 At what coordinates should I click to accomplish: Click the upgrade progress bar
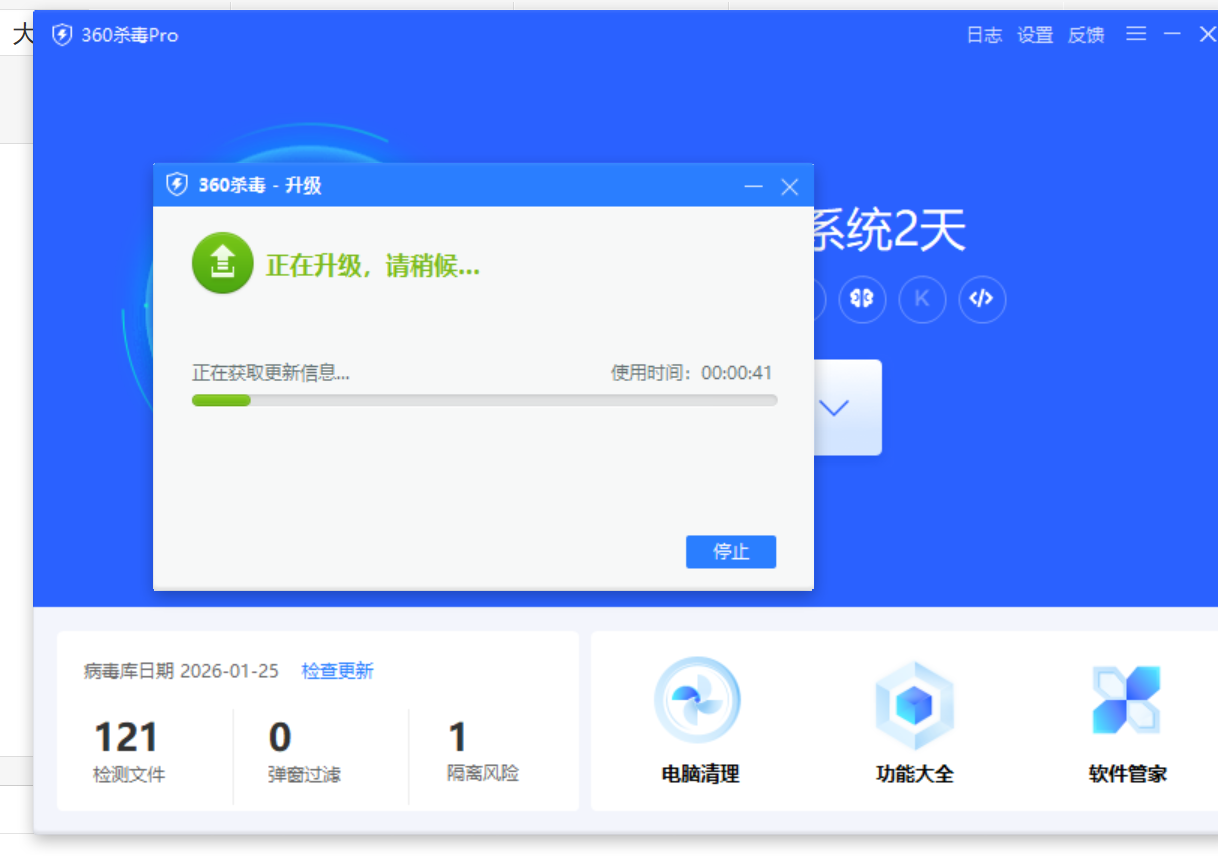point(484,400)
